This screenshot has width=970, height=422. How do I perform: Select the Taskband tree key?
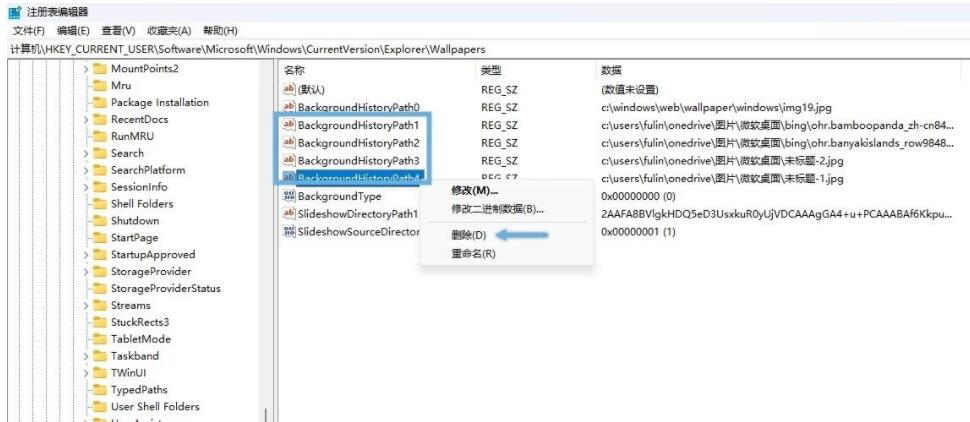click(x=135, y=356)
